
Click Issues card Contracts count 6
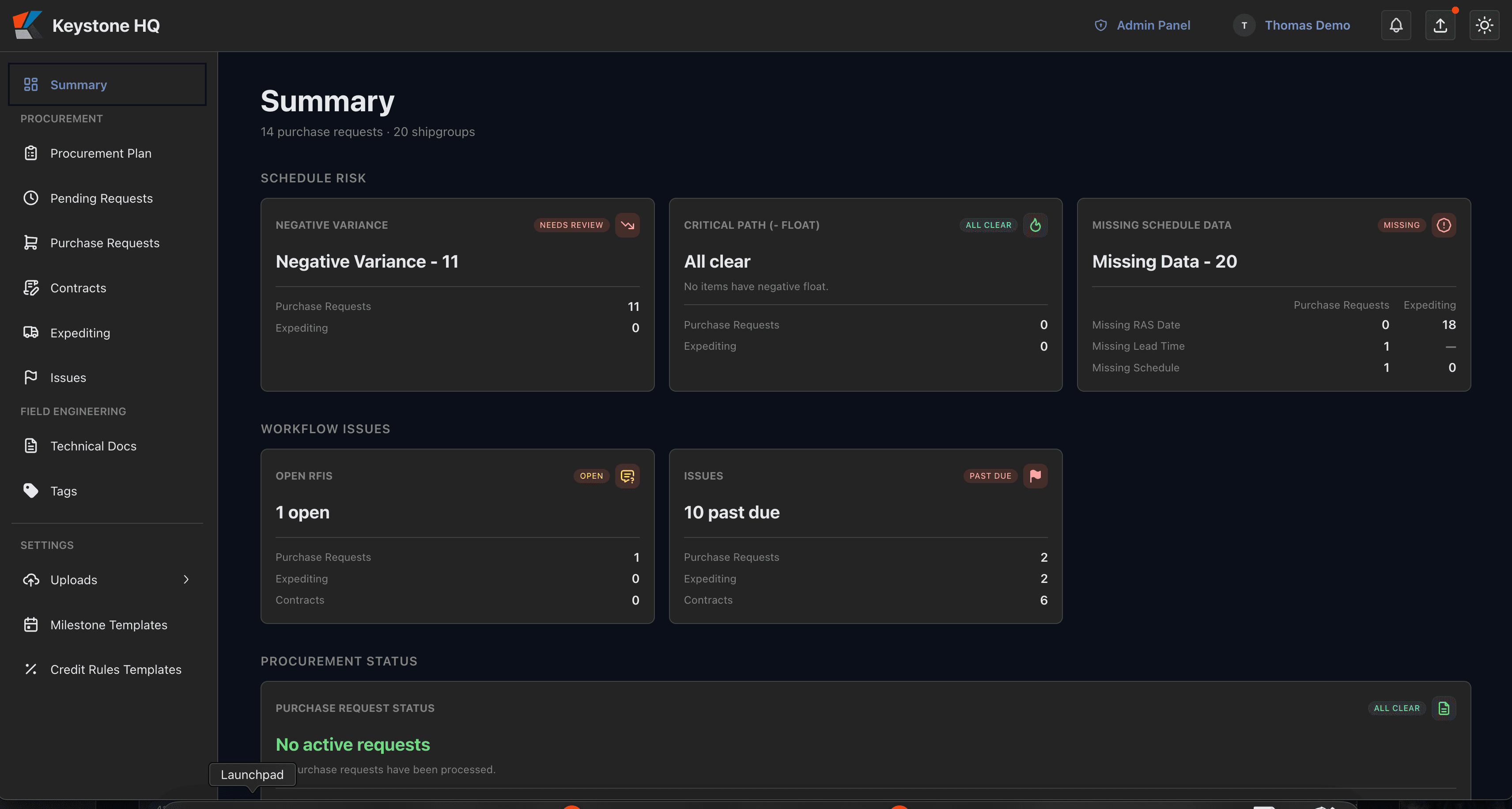pyautogui.click(x=1043, y=600)
